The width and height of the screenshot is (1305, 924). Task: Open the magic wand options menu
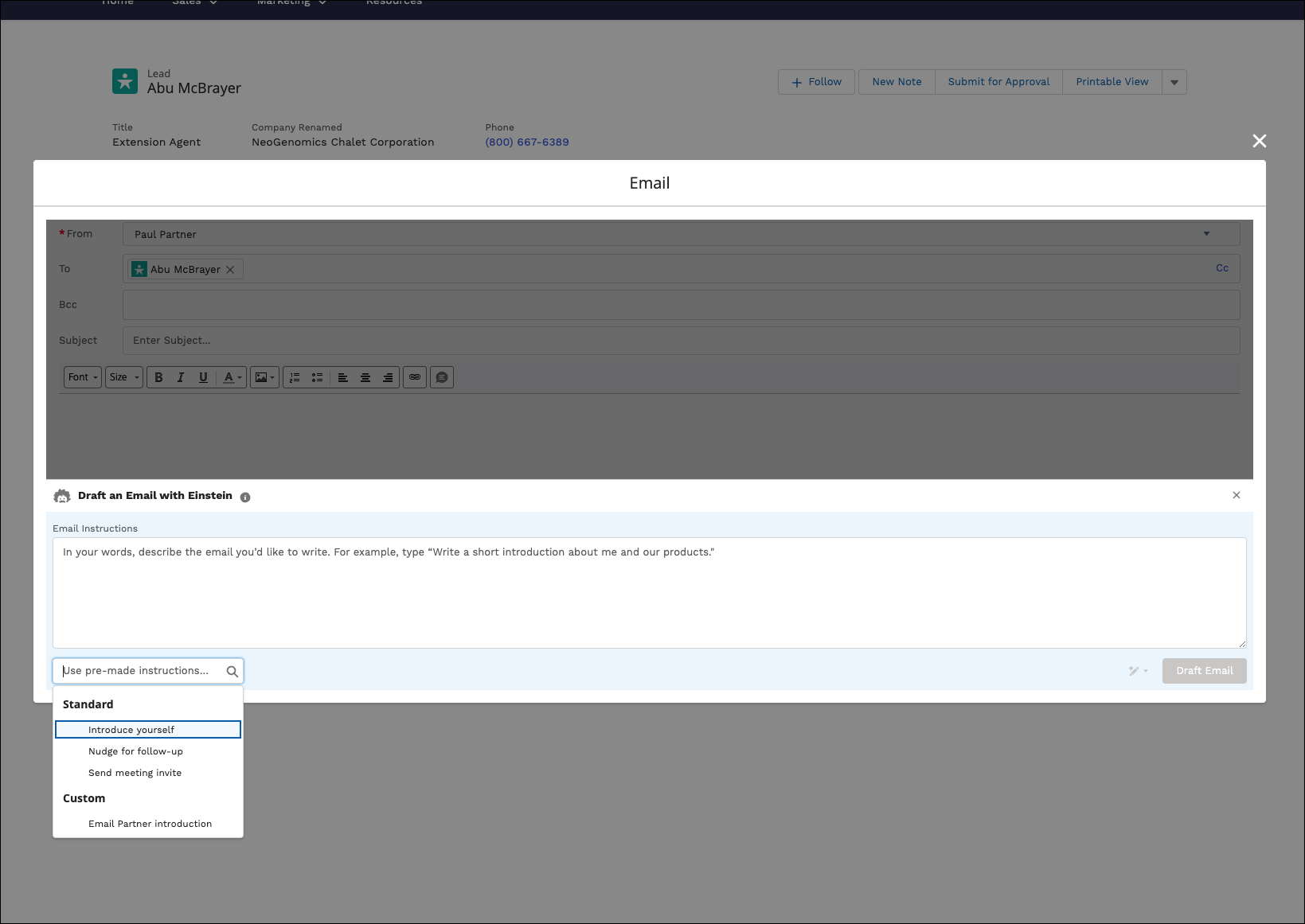tap(1139, 671)
